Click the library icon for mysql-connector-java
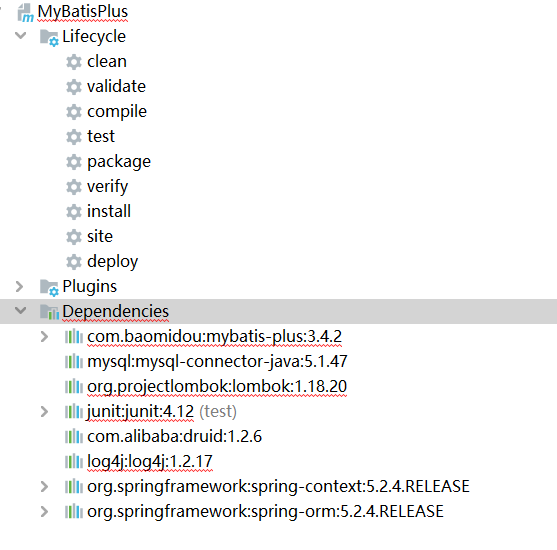557x550 pixels. 74,362
